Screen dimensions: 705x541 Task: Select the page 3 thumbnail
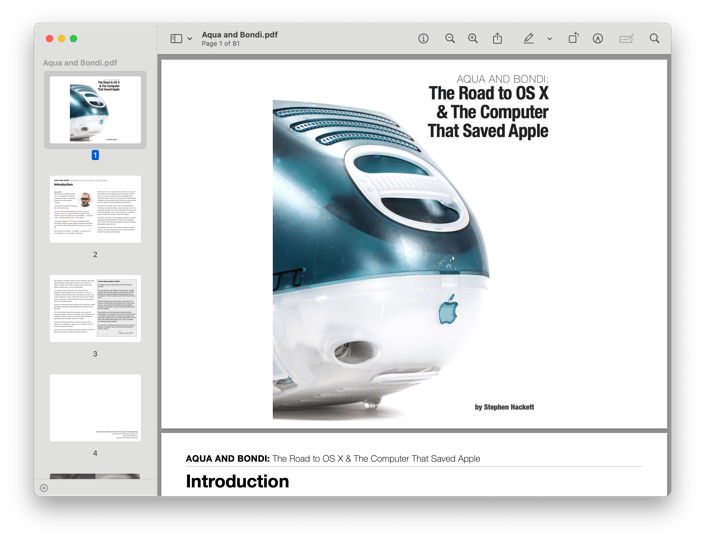[x=95, y=309]
